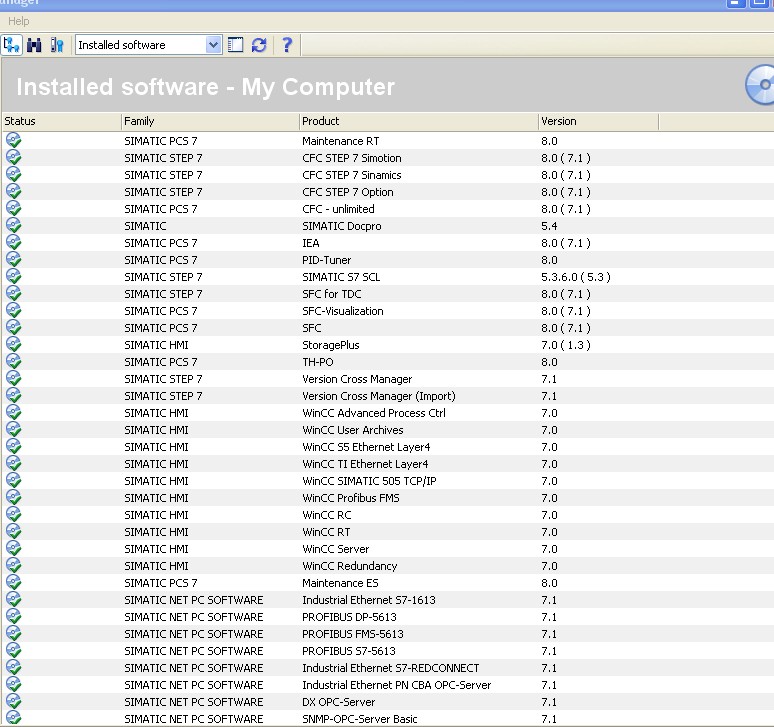774x727 pixels.
Task: Click status icon of CFC STEP 7 Sinamics
Action: tap(13, 175)
